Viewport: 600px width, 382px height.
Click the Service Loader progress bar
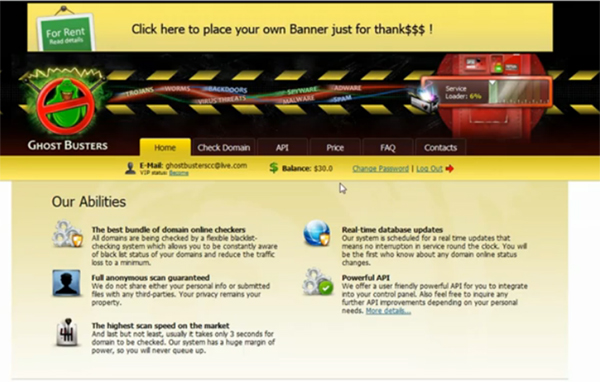pyautogui.click(x=519, y=92)
